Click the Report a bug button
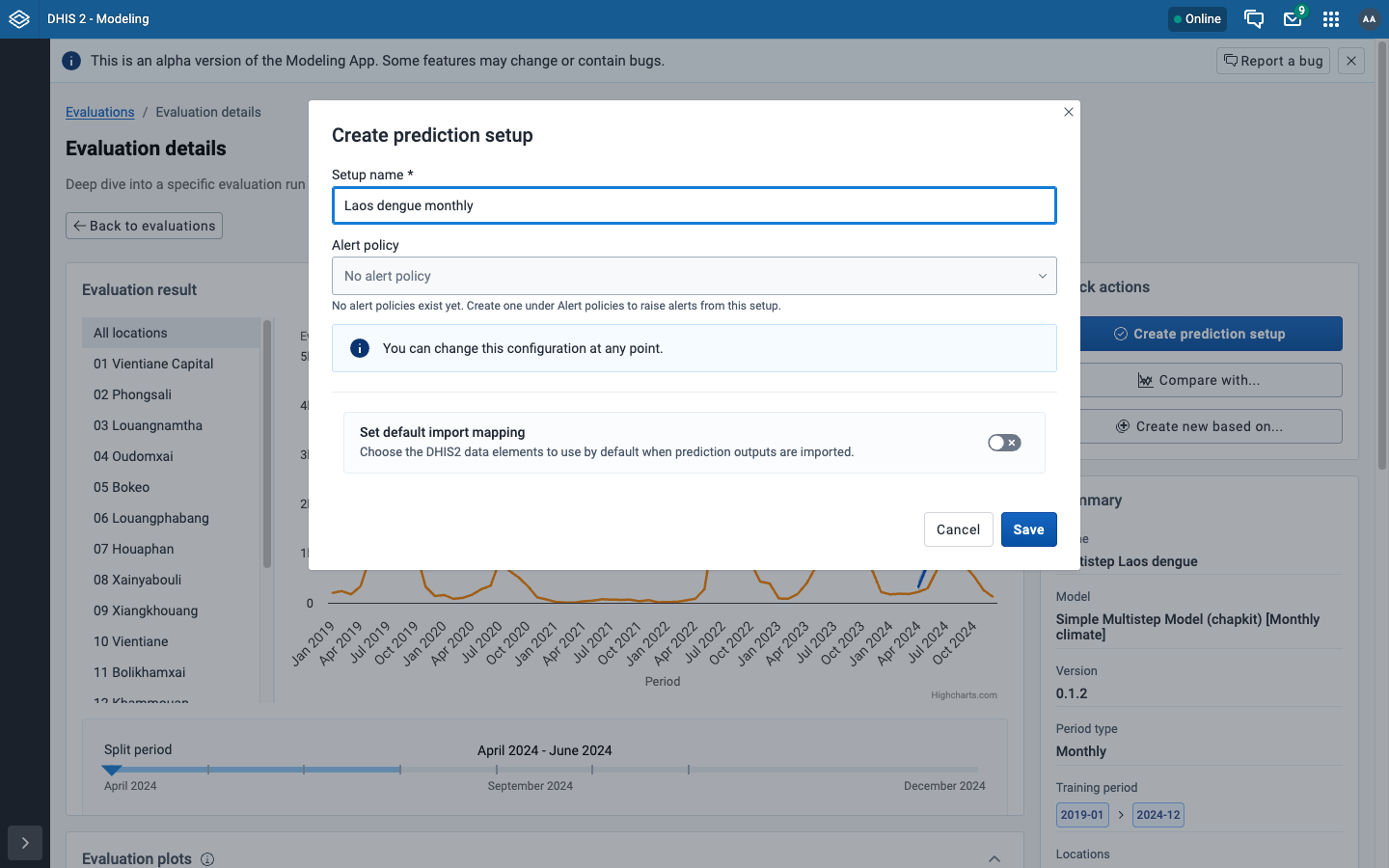Image resolution: width=1389 pixels, height=868 pixels. point(1273,61)
